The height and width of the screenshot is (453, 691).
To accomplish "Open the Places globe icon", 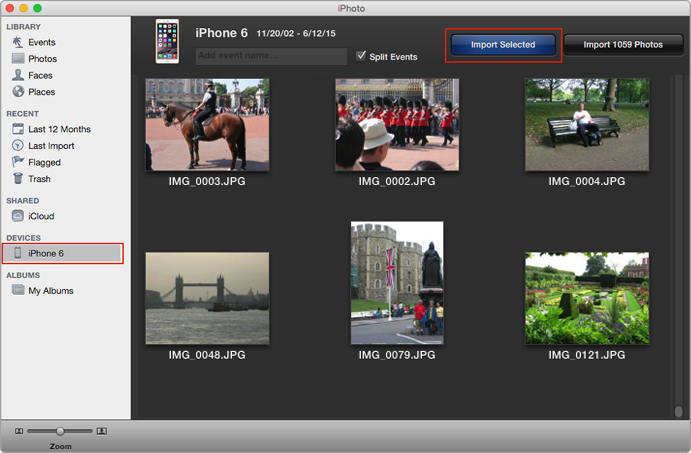I will pyautogui.click(x=18, y=91).
